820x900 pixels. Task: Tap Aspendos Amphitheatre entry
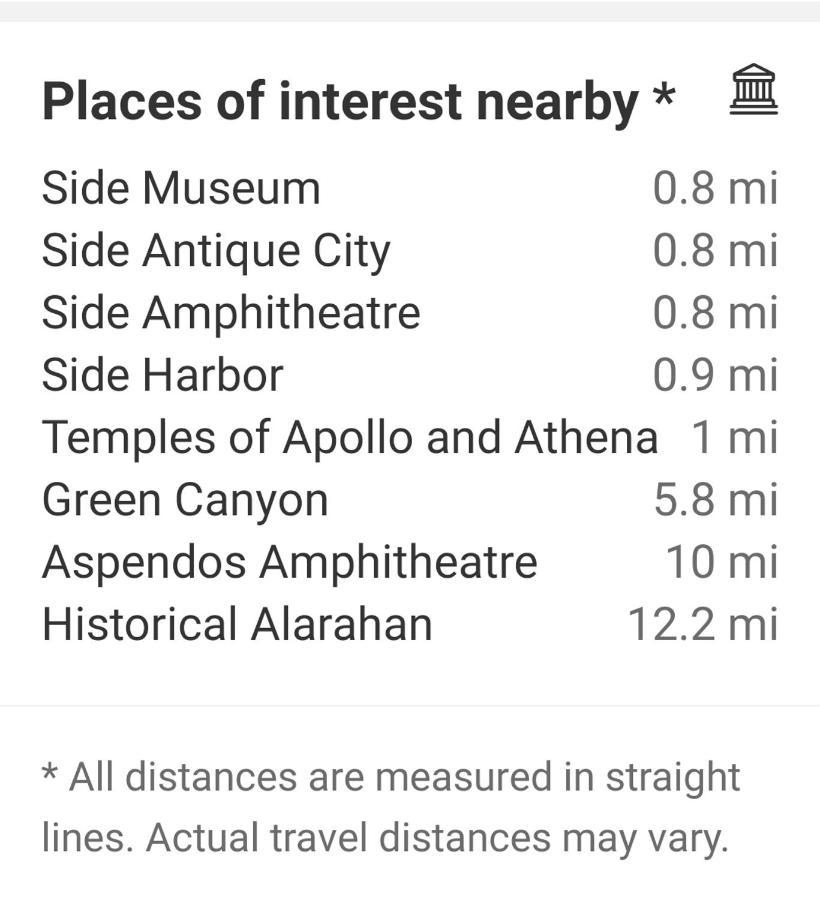[x=289, y=562]
